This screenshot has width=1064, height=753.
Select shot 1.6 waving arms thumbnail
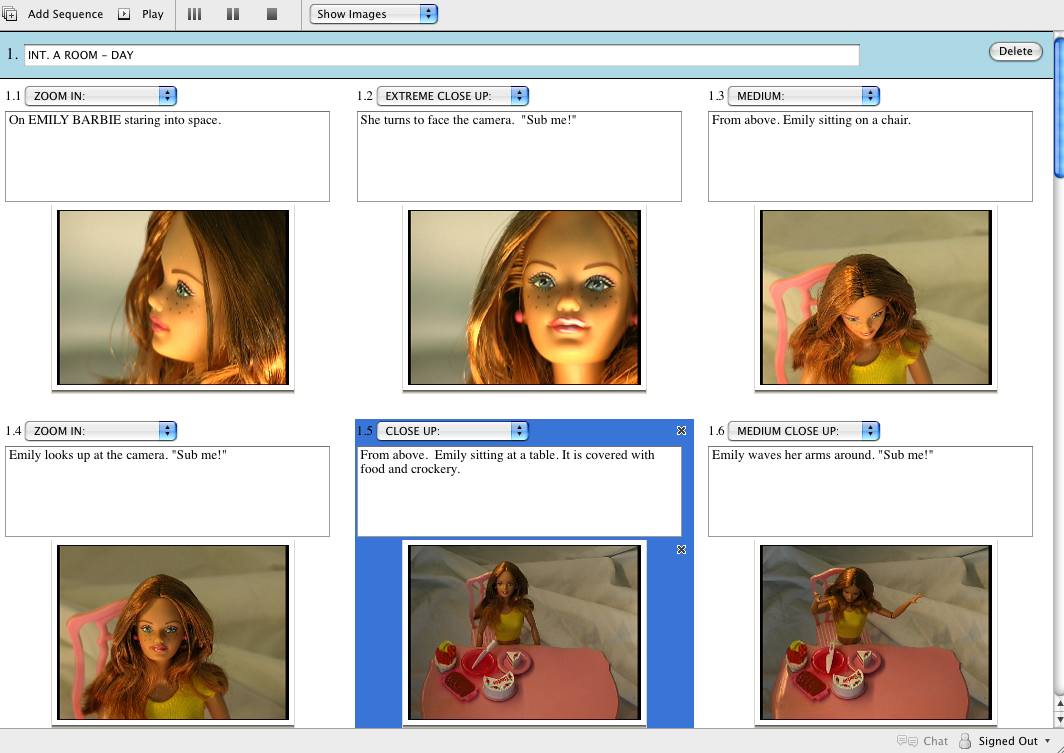(x=876, y=632)
